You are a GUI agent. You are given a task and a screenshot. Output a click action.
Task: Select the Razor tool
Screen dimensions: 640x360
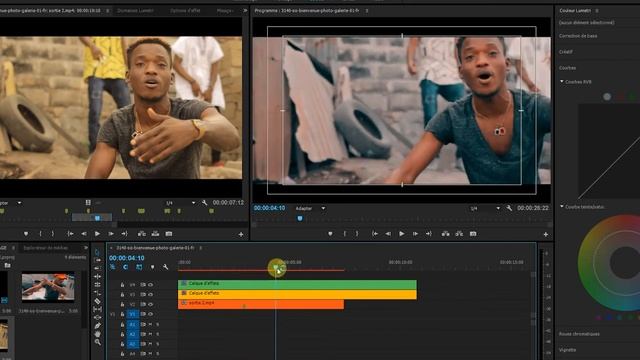[x=97, y=301]
